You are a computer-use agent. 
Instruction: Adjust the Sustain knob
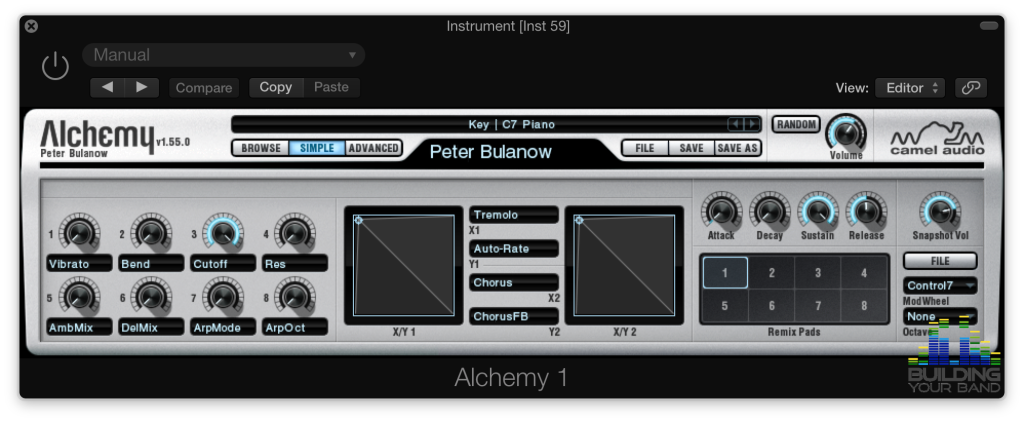818,210
